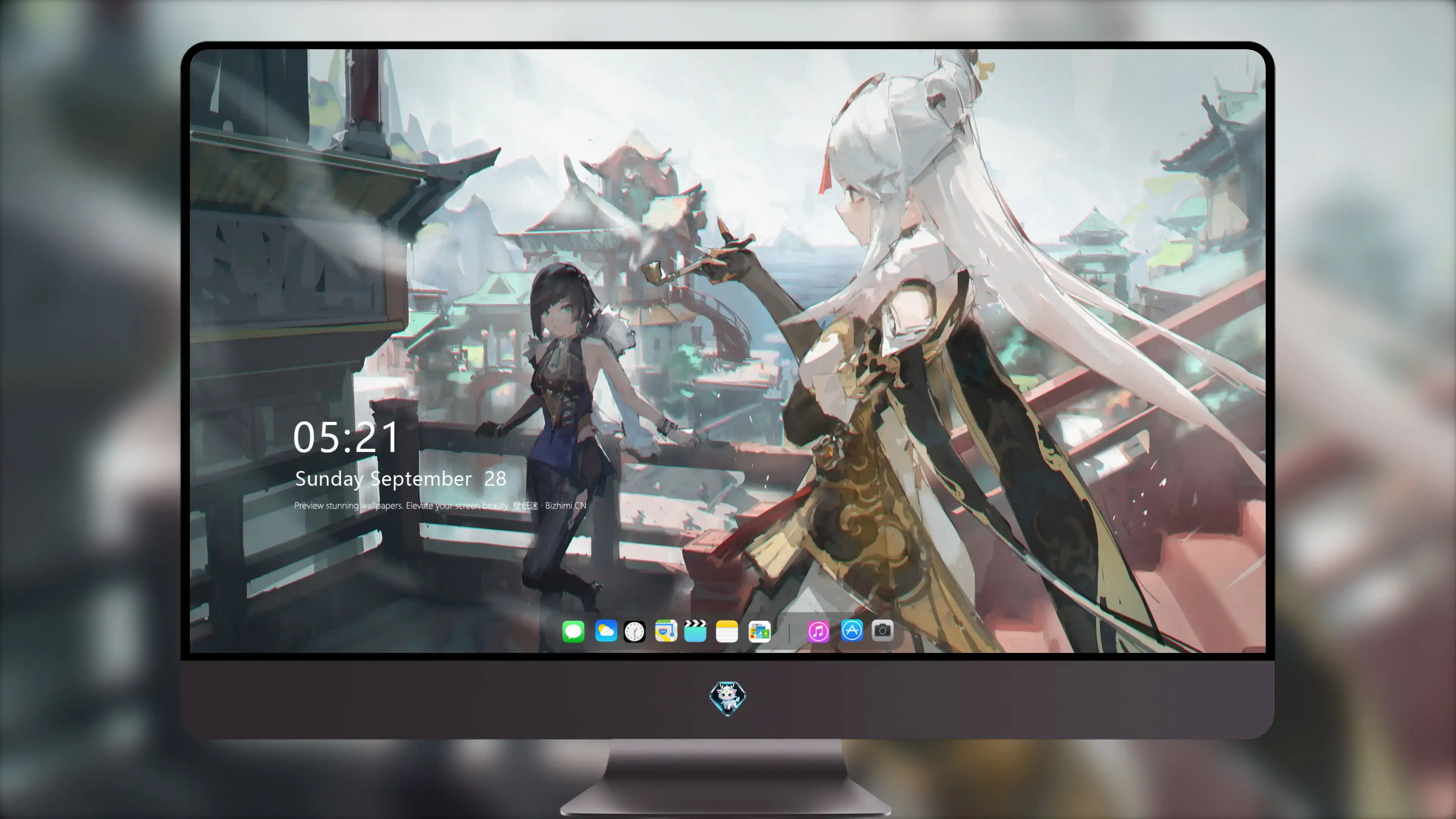
Task: Click the 05:21 clock display
Action: click(346, 438)
